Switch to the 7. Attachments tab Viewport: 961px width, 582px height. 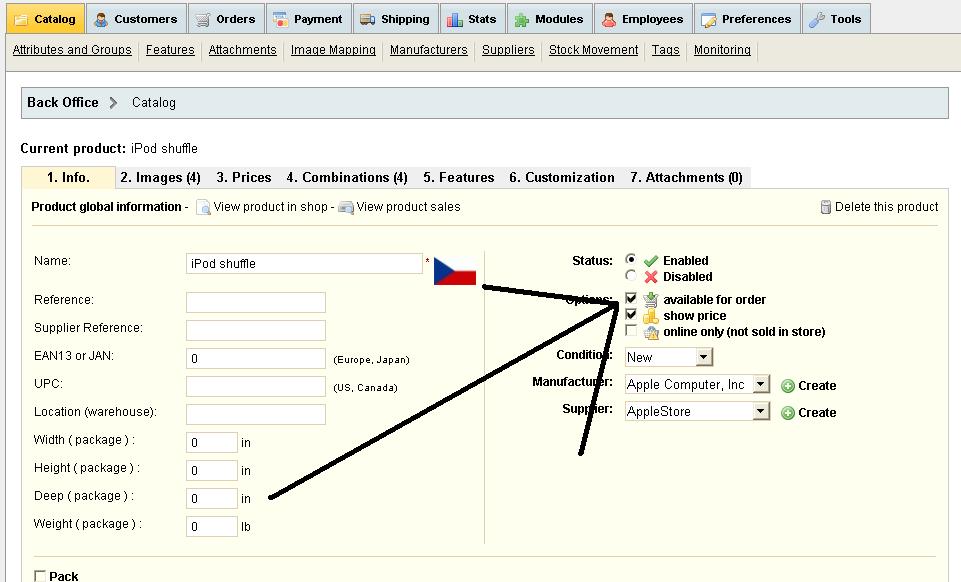pyautogui.click(x=686, y=178)
